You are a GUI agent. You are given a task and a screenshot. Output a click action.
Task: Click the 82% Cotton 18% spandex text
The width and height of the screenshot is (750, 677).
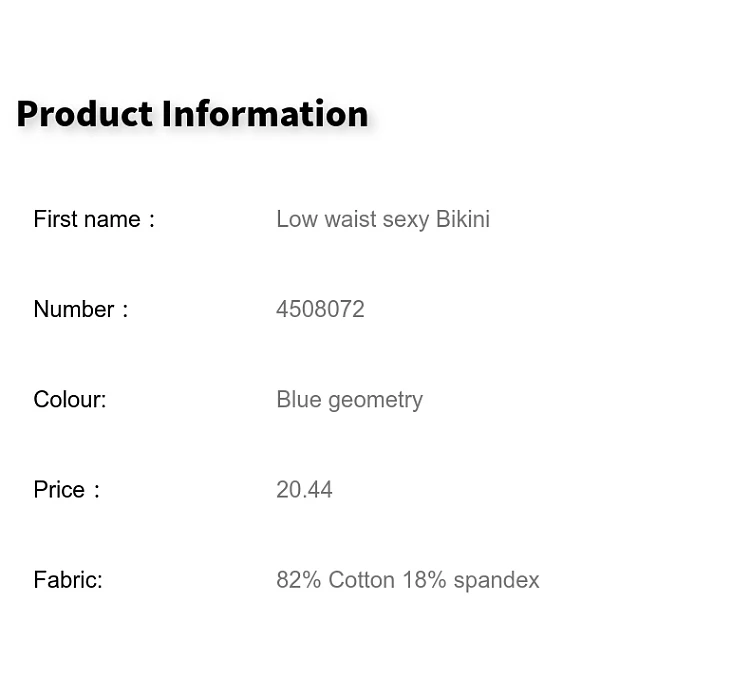408,580
